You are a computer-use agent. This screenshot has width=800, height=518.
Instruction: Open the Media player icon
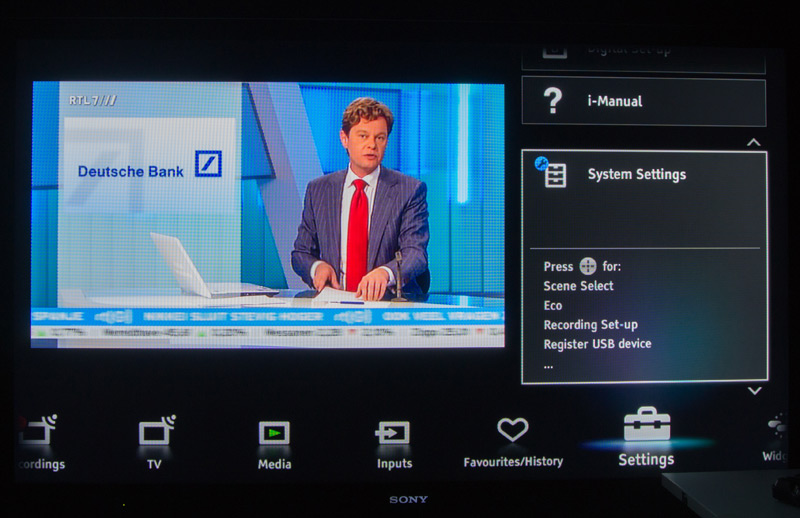(274, 433)
